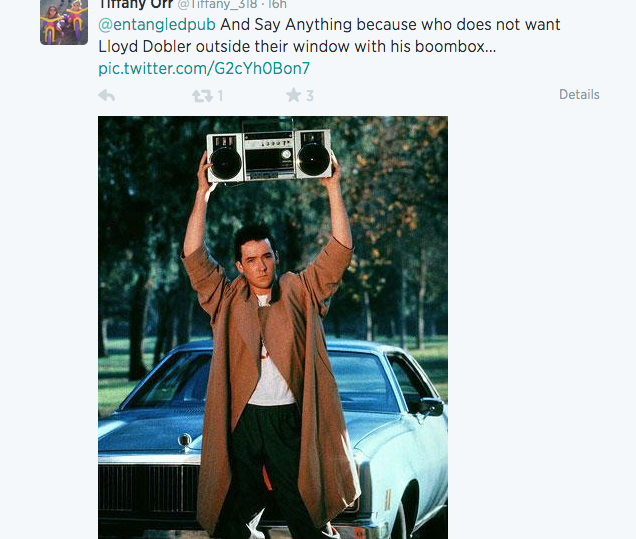The height and width of the screenshot is (539, 636).
Task: Click the 16h tweet timestamp
Action: pos(277,4)
